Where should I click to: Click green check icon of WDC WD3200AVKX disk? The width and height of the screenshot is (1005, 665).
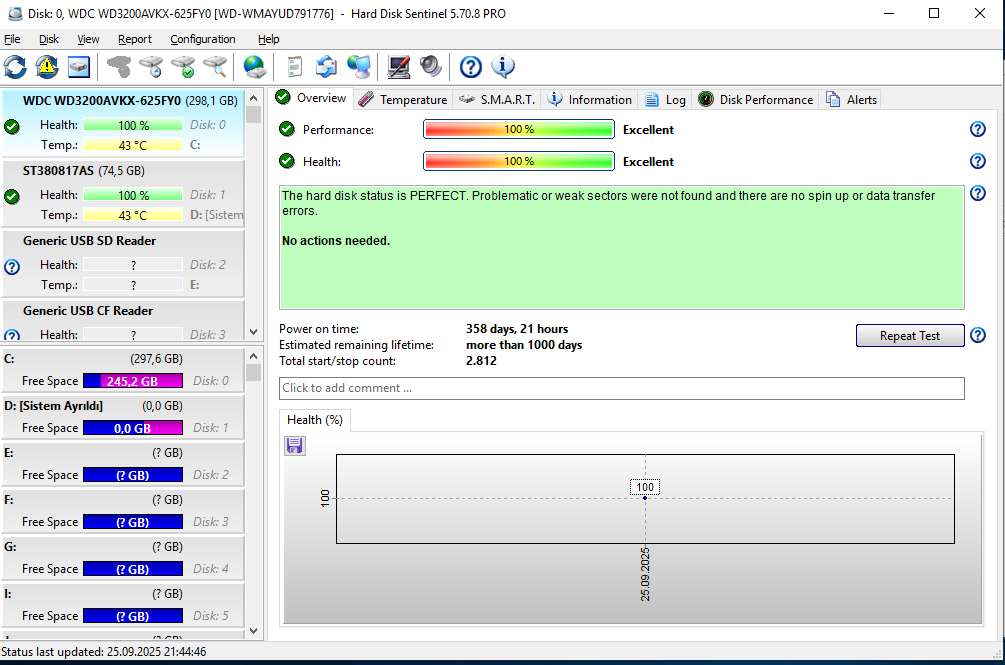(x=12, y=126)
